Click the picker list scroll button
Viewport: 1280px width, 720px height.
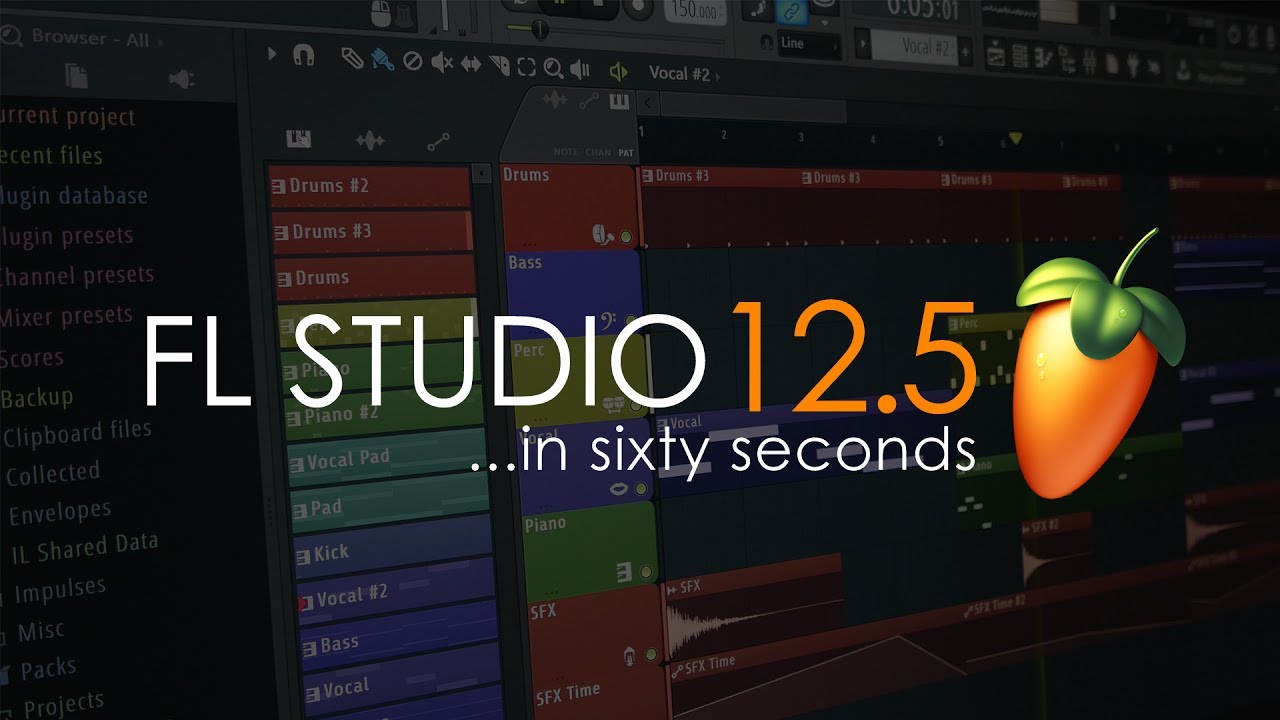pyautogui.click(x=480, y=172)
